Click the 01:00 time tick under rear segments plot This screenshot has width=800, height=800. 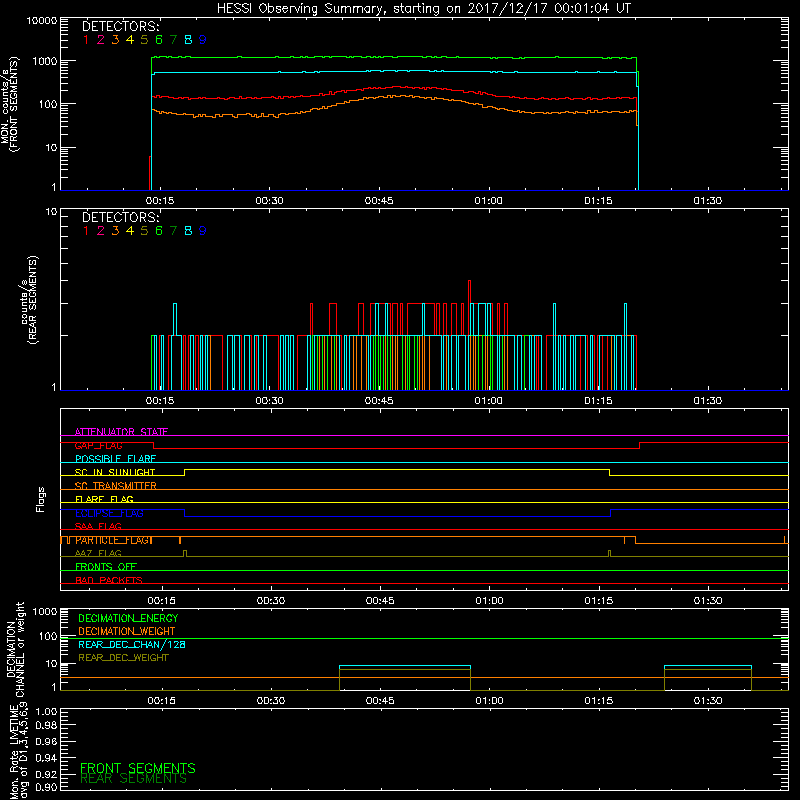point(488,401)
